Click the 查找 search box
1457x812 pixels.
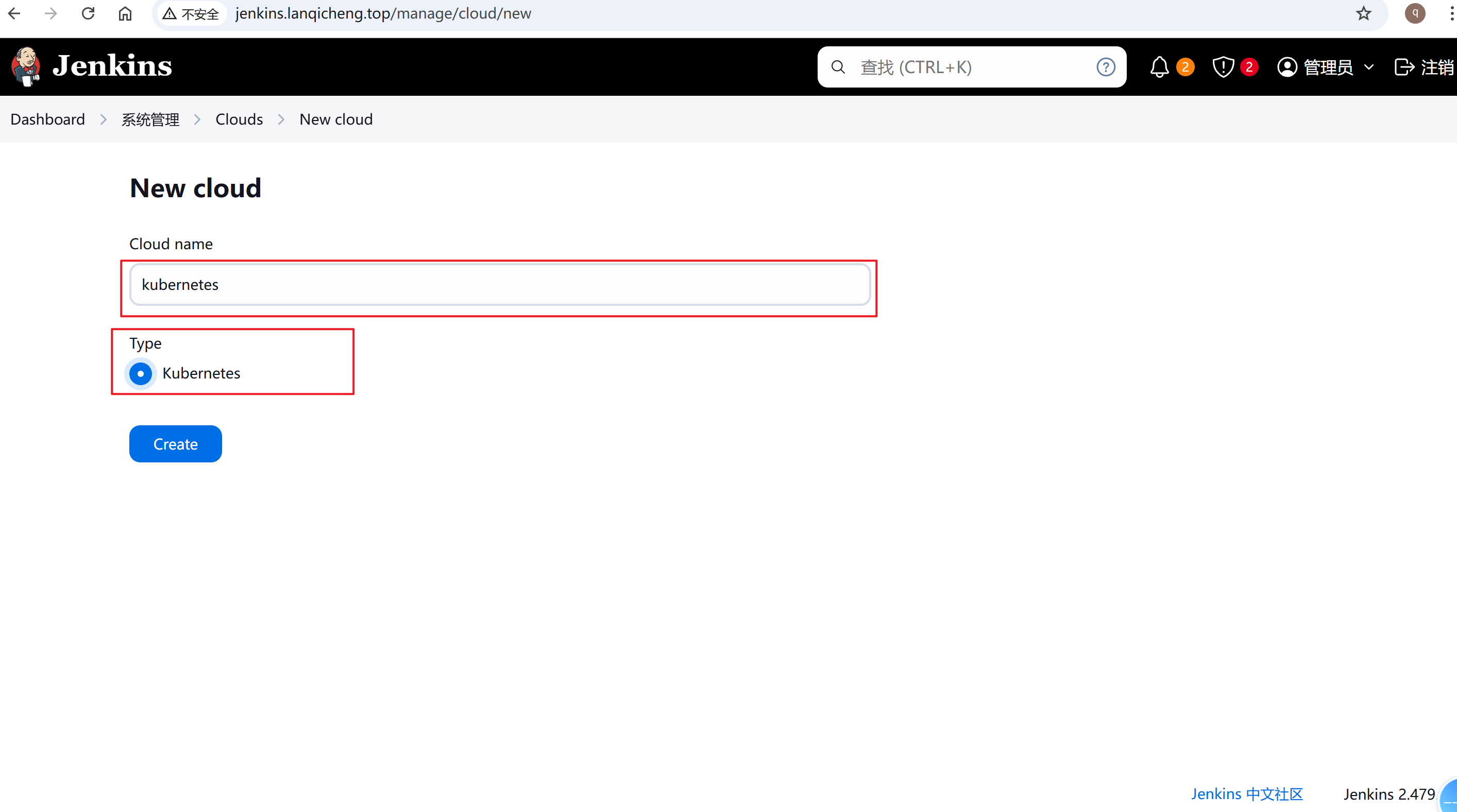tap(972, 67)
